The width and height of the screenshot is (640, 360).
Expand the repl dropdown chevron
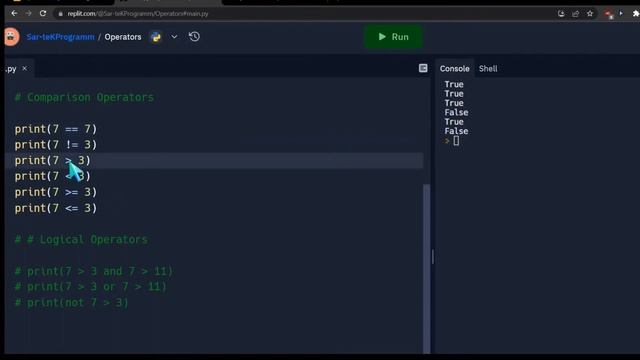[x=174, y=37]
